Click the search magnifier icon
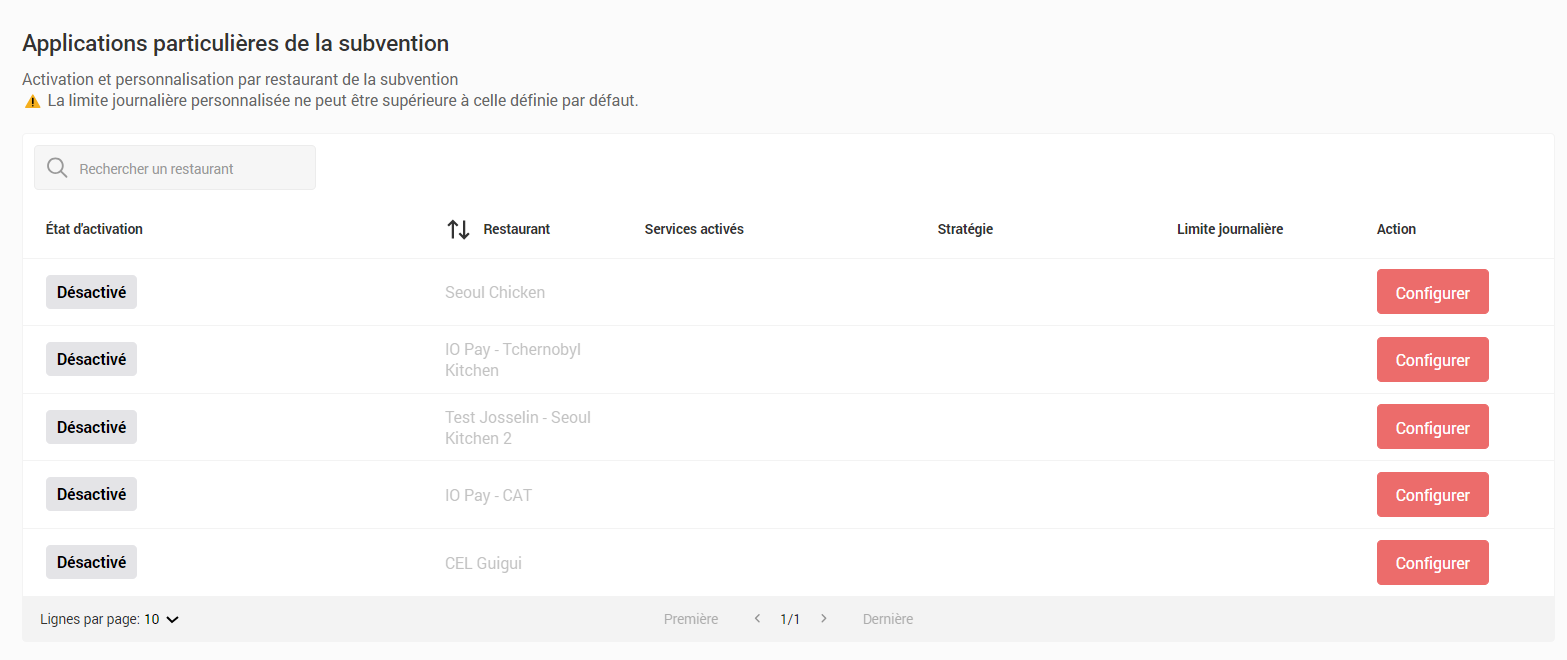 (57, 168)
